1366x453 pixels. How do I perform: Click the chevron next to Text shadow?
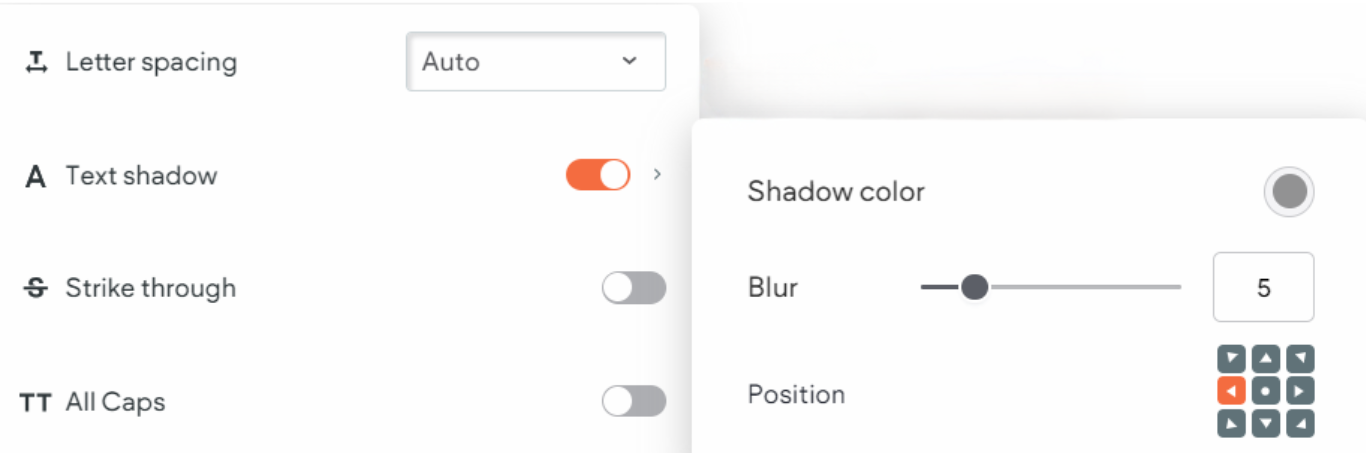coord(657,174)
